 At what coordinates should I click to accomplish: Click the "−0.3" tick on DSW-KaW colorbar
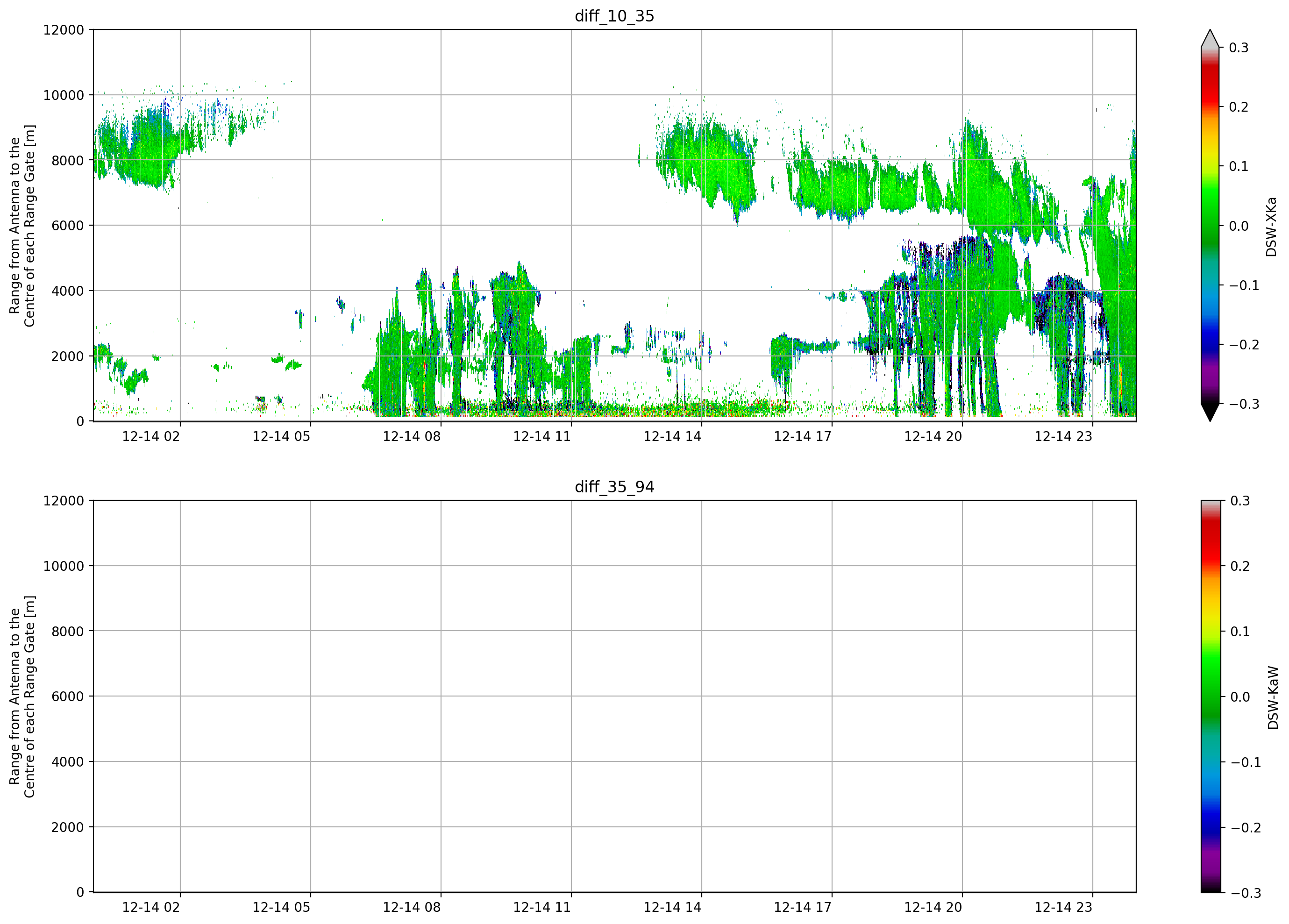(x=1245, y=893)
